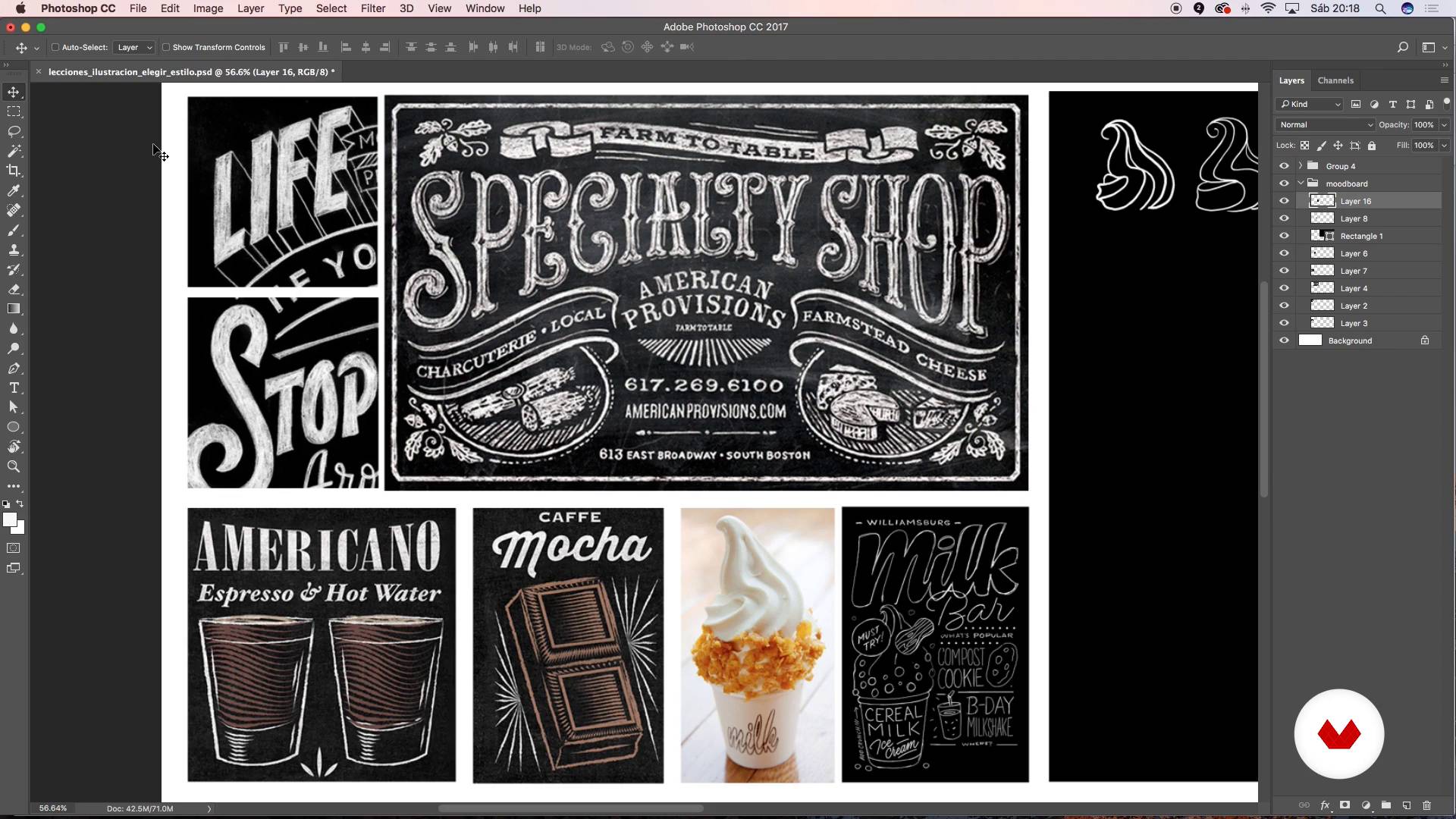Hide the Group 4 layer group
The image size is (1456, 819).
[x=1284, y=166]
